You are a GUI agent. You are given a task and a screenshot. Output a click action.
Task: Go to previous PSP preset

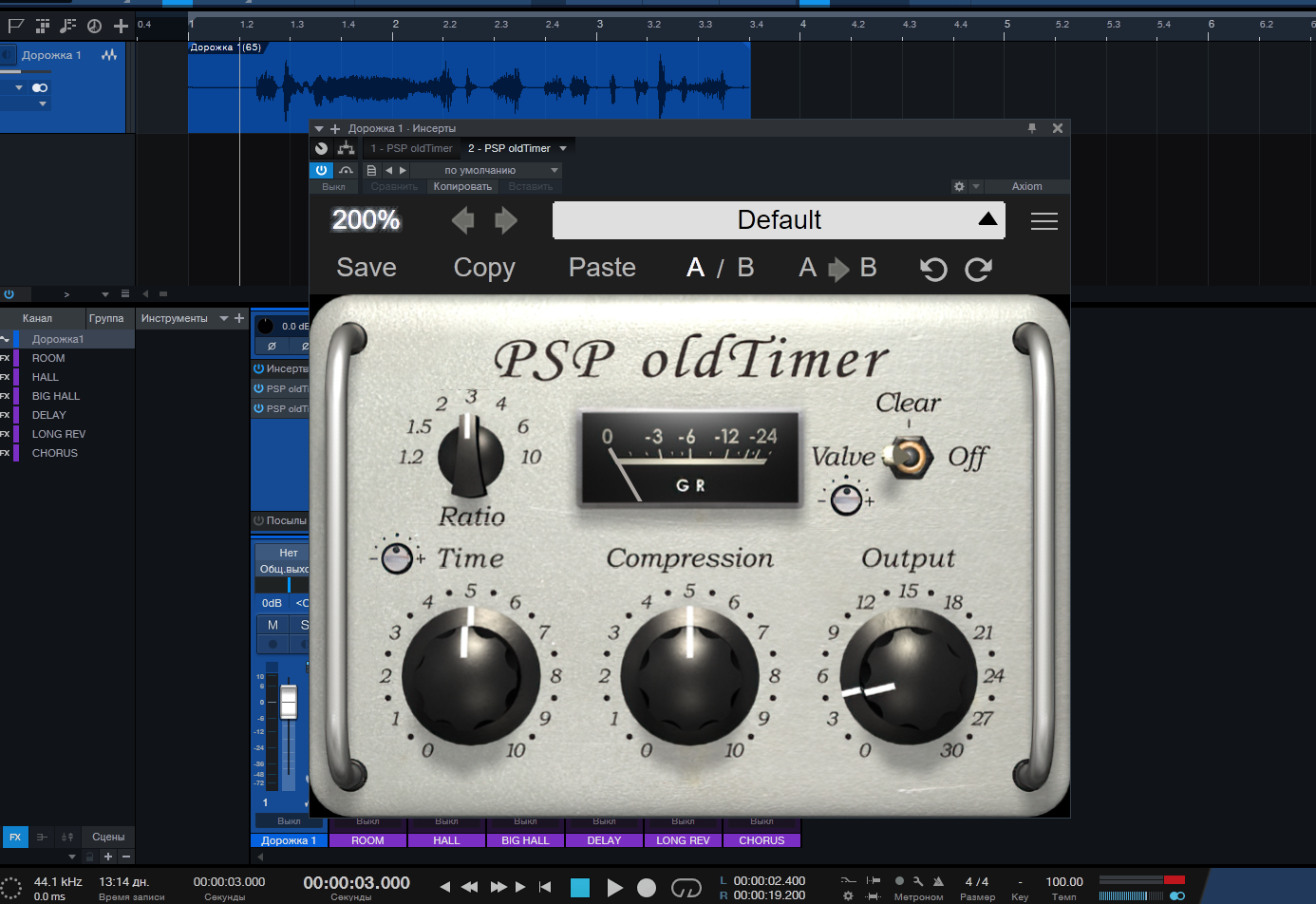462,220
